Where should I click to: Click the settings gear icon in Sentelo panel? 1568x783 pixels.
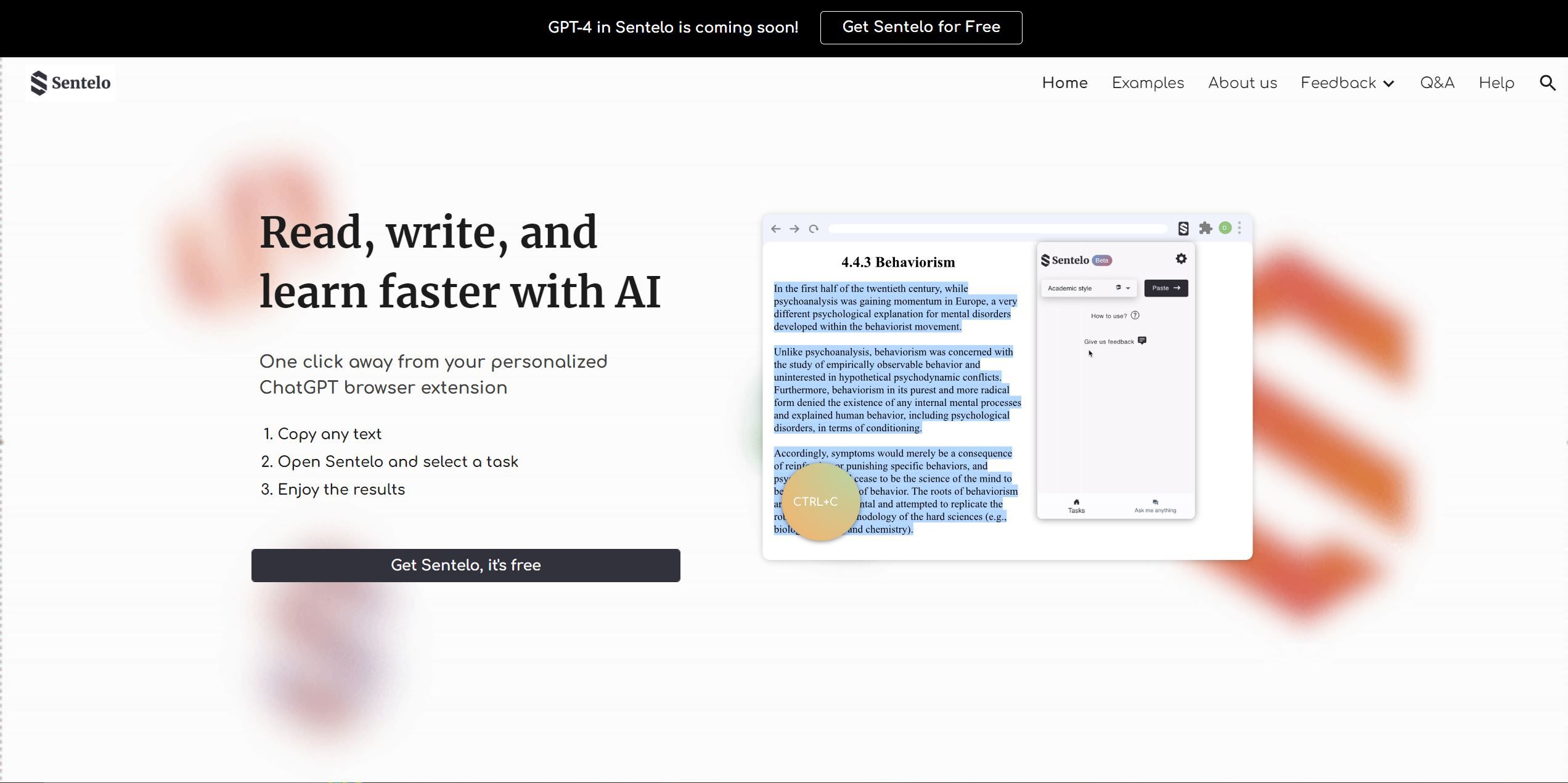coord(1182,259)
